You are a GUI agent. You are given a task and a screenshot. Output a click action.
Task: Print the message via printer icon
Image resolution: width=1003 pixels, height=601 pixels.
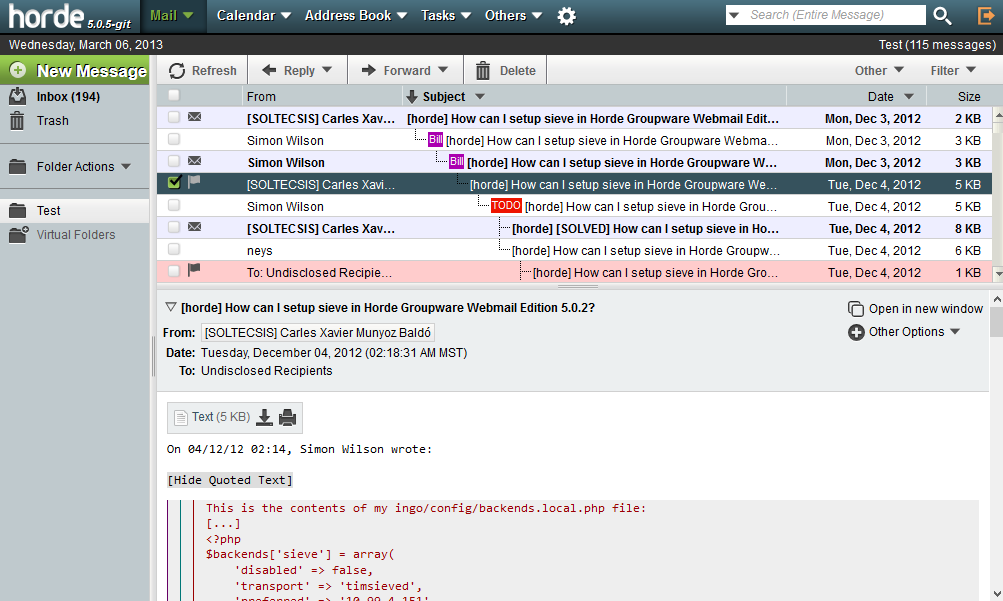click(288, 418)
